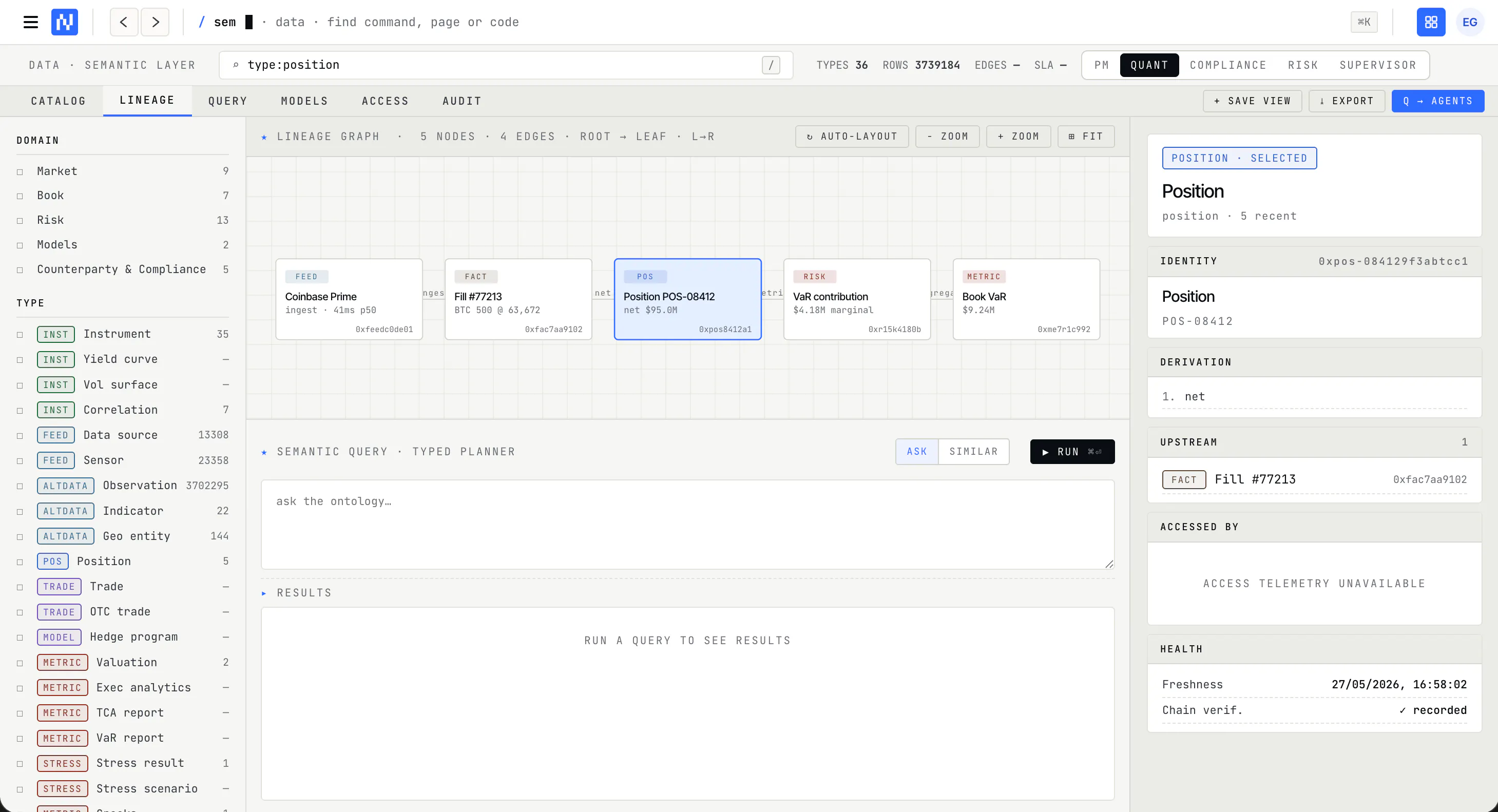The width and height of the screenshot is (1498, 812).
Task: Go forward with the right chevron
Action: (155, 22)
